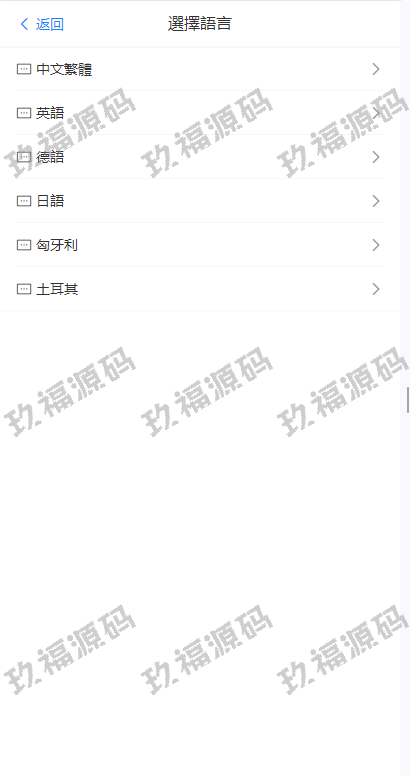Click the icon beside 德語
The height and width of the screenshot is (776, 410).
[24, 157]
